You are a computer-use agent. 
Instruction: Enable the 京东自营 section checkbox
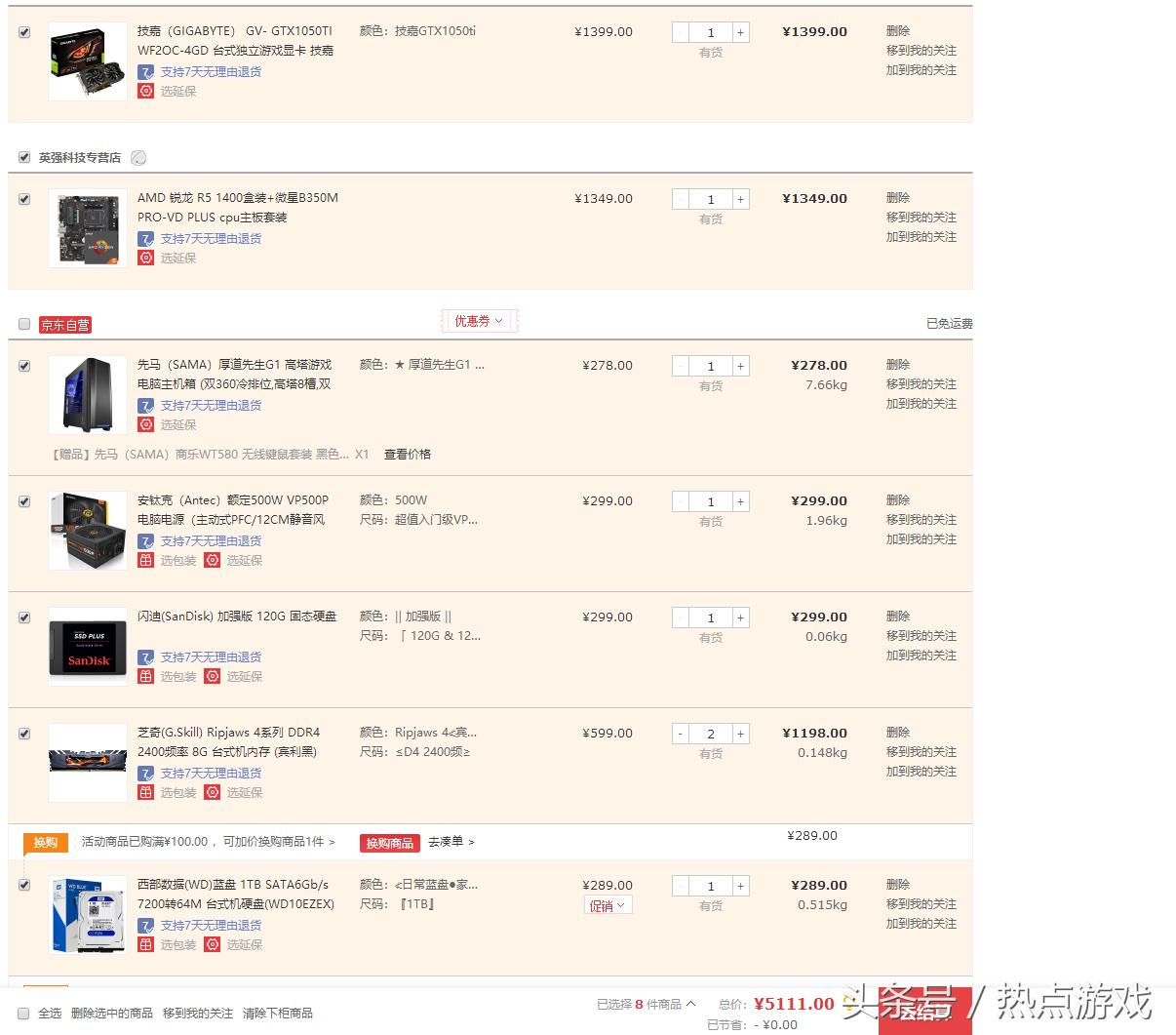tap(23, 324)
